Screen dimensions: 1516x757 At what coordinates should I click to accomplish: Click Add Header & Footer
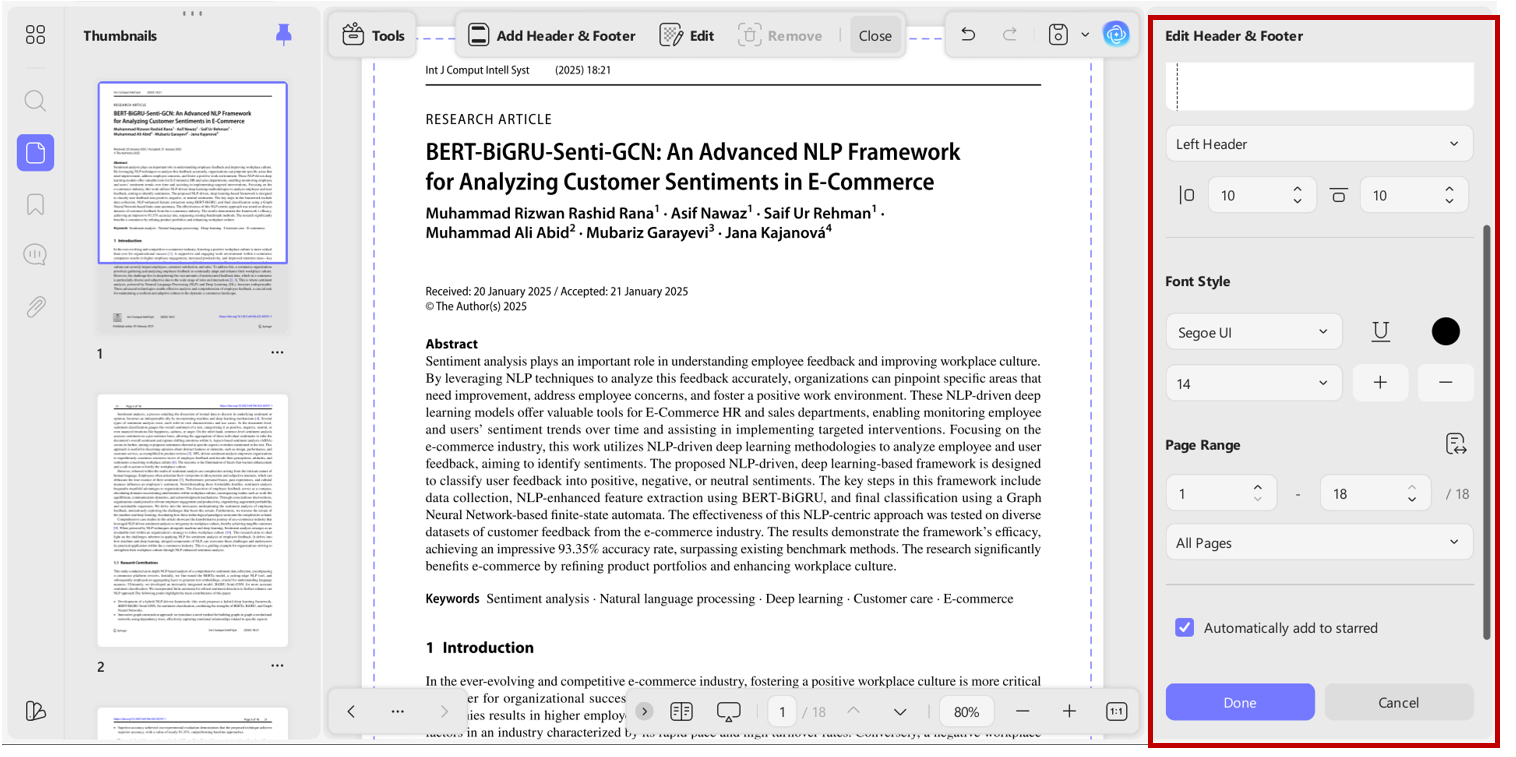[x=551, y=36]
